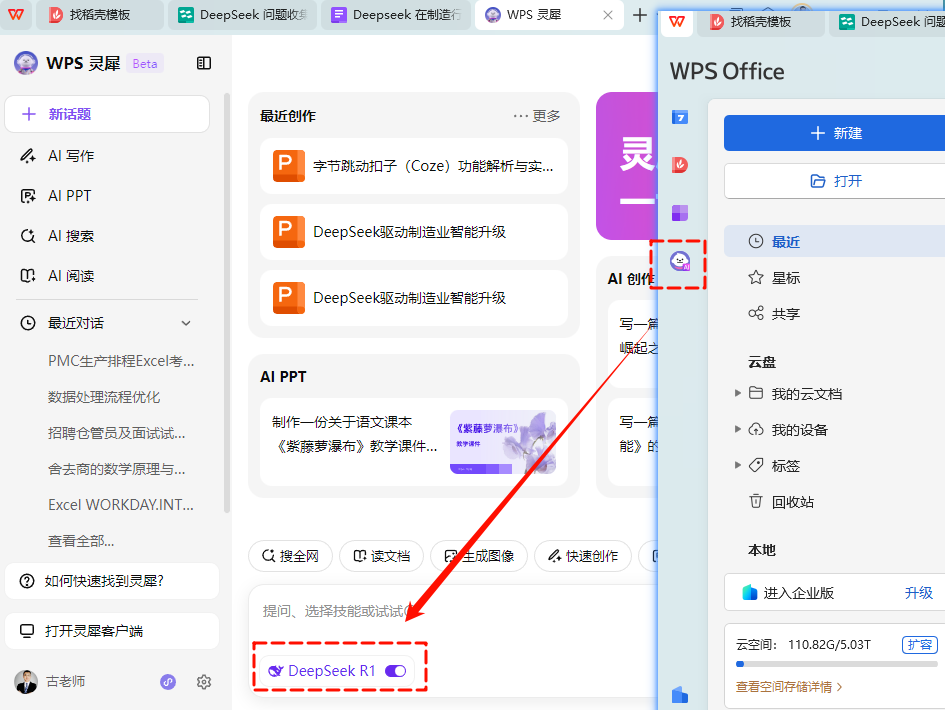The image size is (945, 710).
Task: Click 查看全部... to view all conversations
Action: tap(81, 541)
